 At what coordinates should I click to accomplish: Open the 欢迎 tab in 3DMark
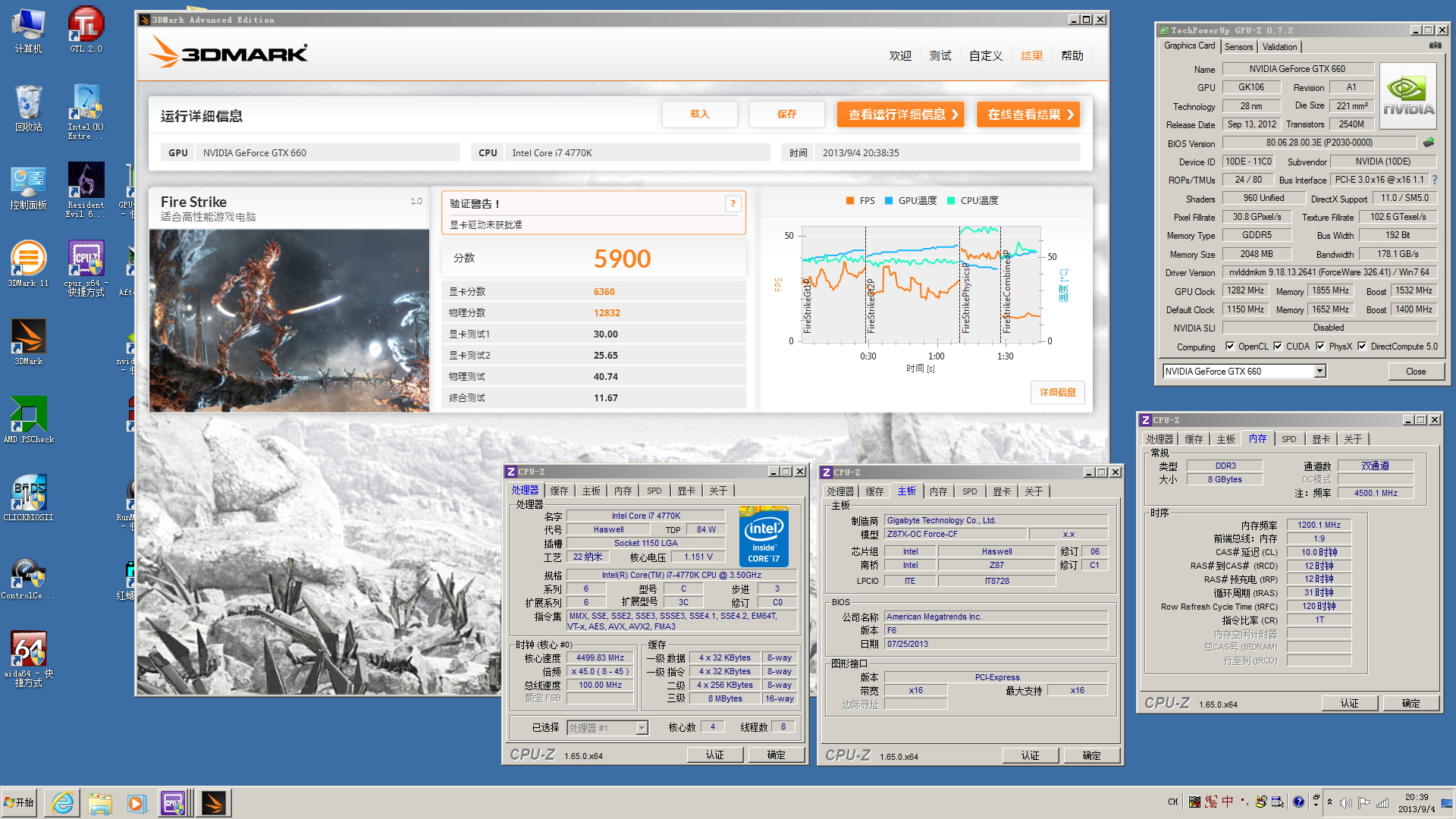point(900,56)
